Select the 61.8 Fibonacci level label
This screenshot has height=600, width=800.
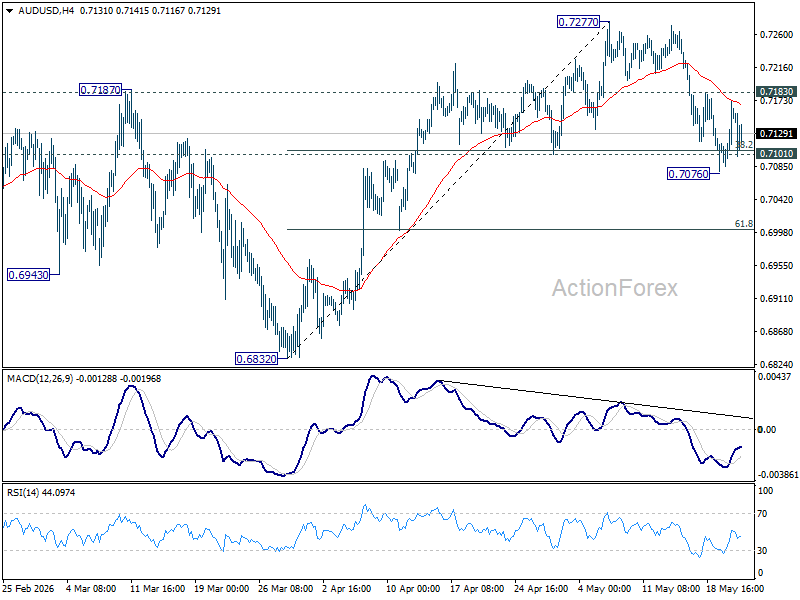744,224
